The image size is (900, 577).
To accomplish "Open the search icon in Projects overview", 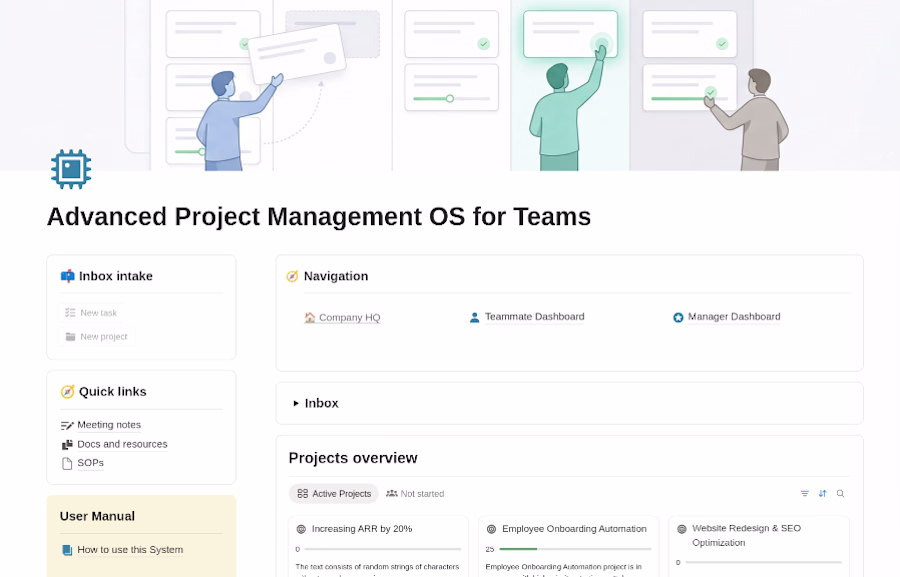I will (840, 494).
